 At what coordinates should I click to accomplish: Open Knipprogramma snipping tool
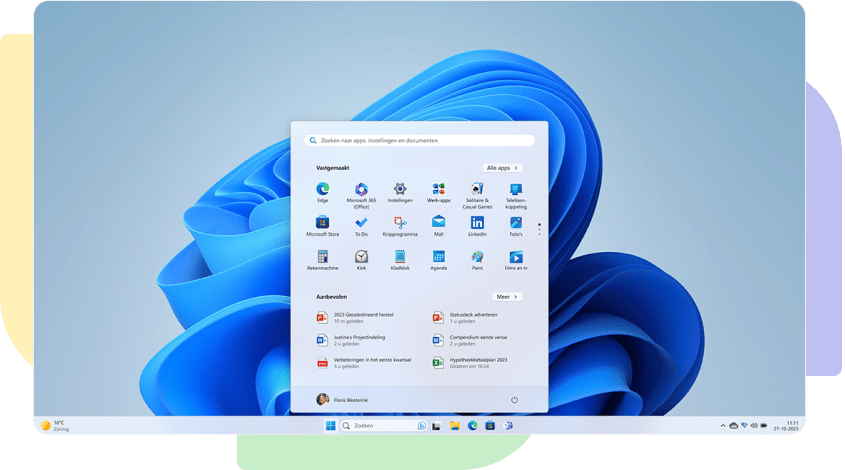pos(400,226)
